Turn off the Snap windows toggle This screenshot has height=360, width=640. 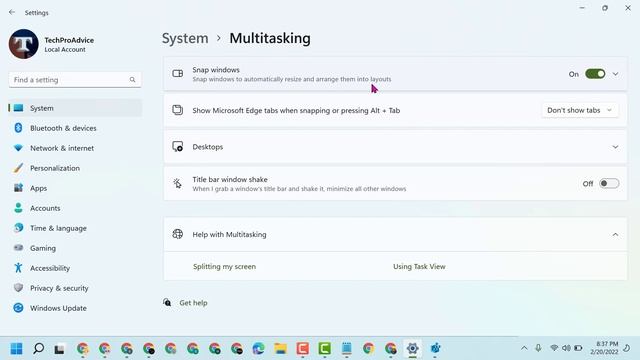click(595, 74)
